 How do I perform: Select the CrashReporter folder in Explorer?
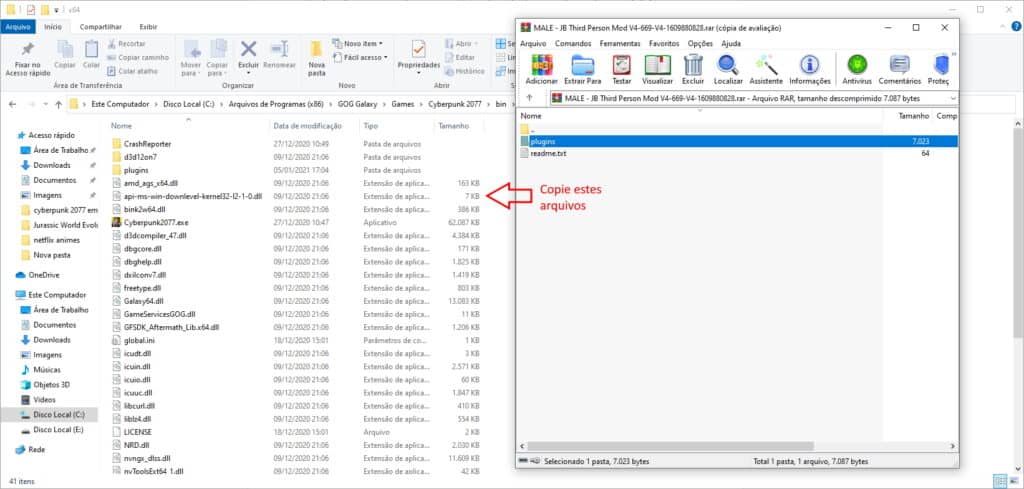pos(147,144)
